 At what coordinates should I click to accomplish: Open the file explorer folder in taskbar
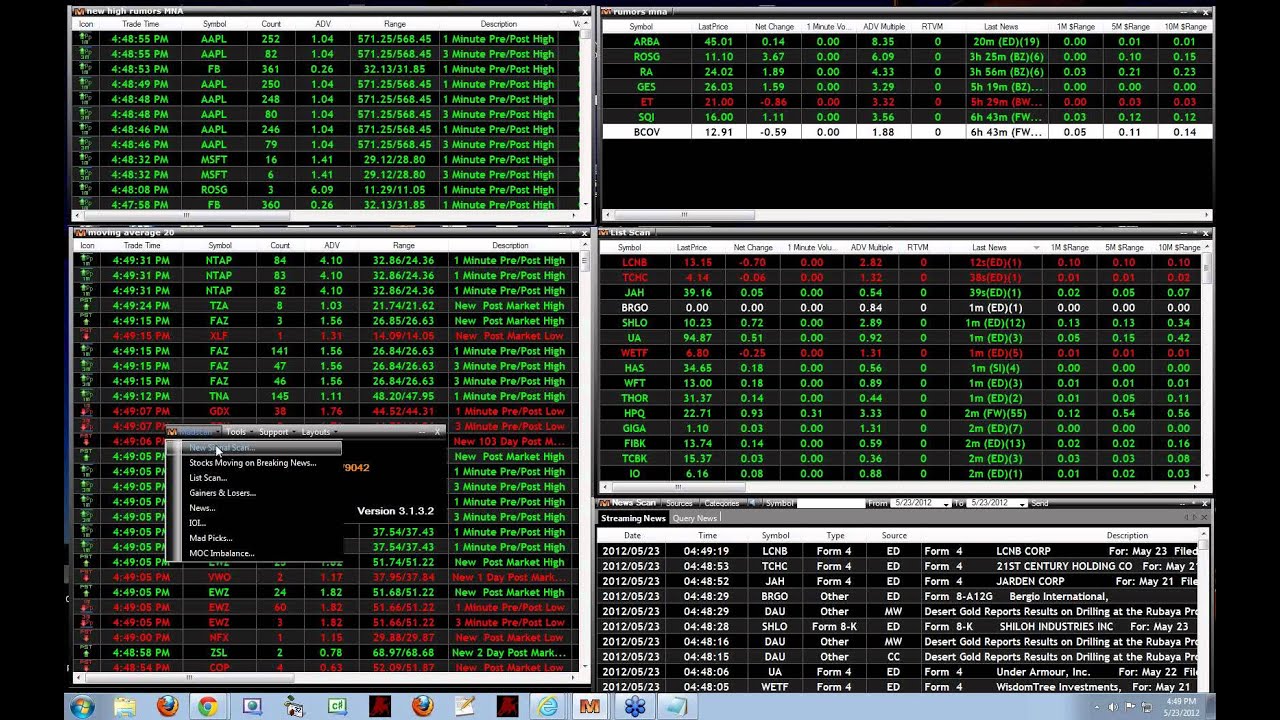coord(125,707)
